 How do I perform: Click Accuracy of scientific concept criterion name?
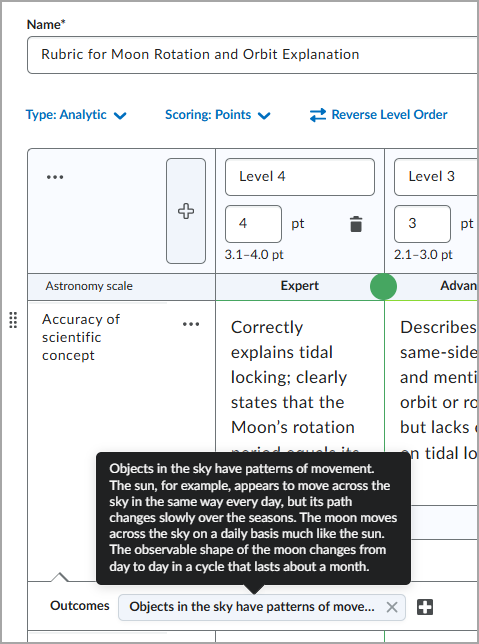(x=81, y=337)
